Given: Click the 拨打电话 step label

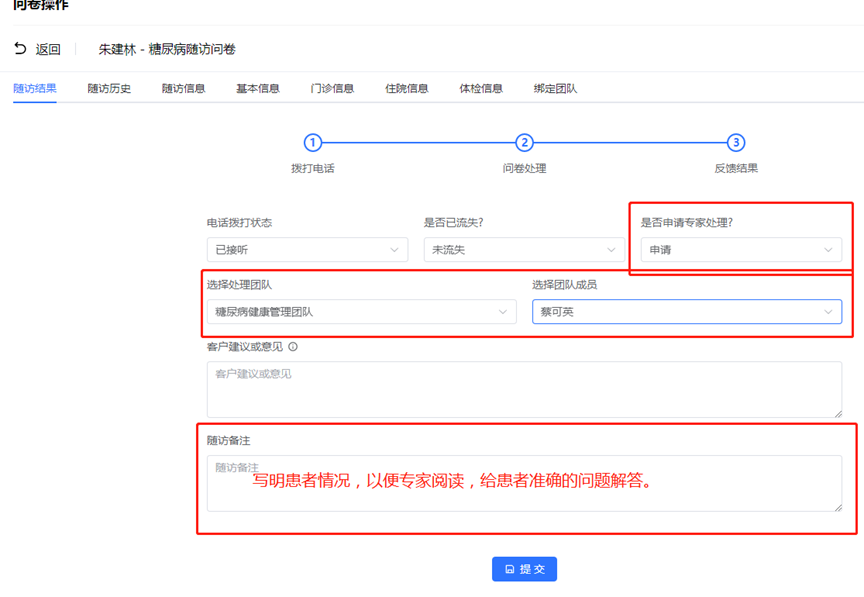Looking at the screenshot, I should [x=312, y=168].
